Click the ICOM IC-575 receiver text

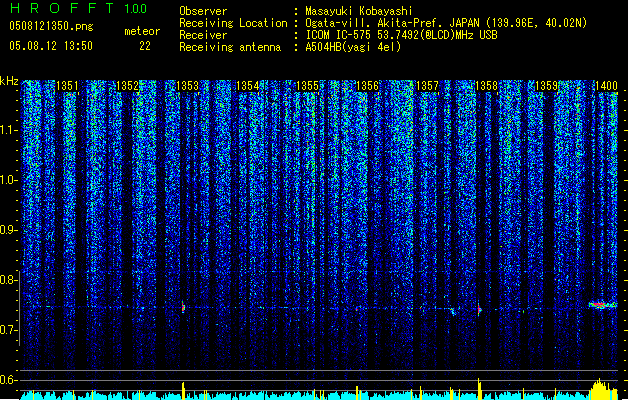pos(401,35)
